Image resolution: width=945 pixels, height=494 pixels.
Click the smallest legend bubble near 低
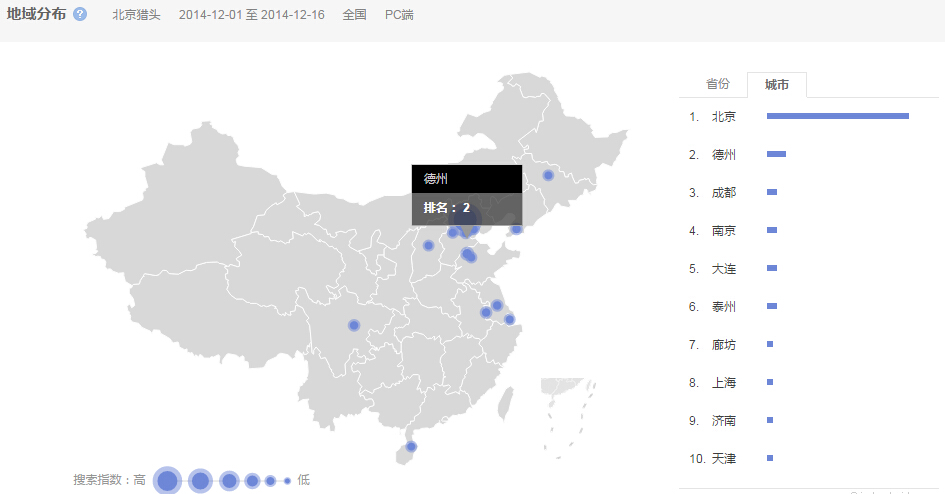coord(287,481)
